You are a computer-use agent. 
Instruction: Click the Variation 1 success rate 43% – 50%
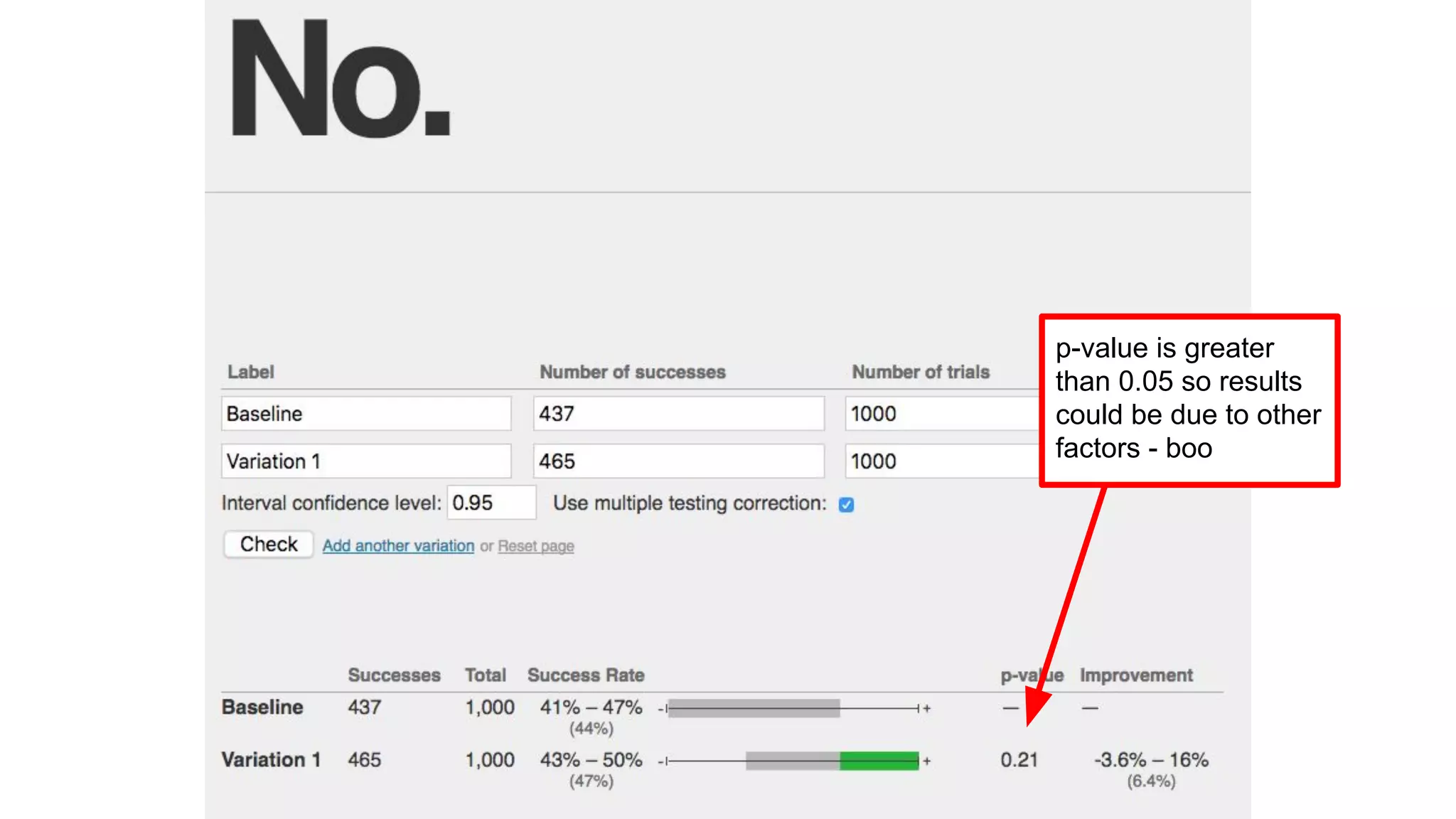[591, 760]
